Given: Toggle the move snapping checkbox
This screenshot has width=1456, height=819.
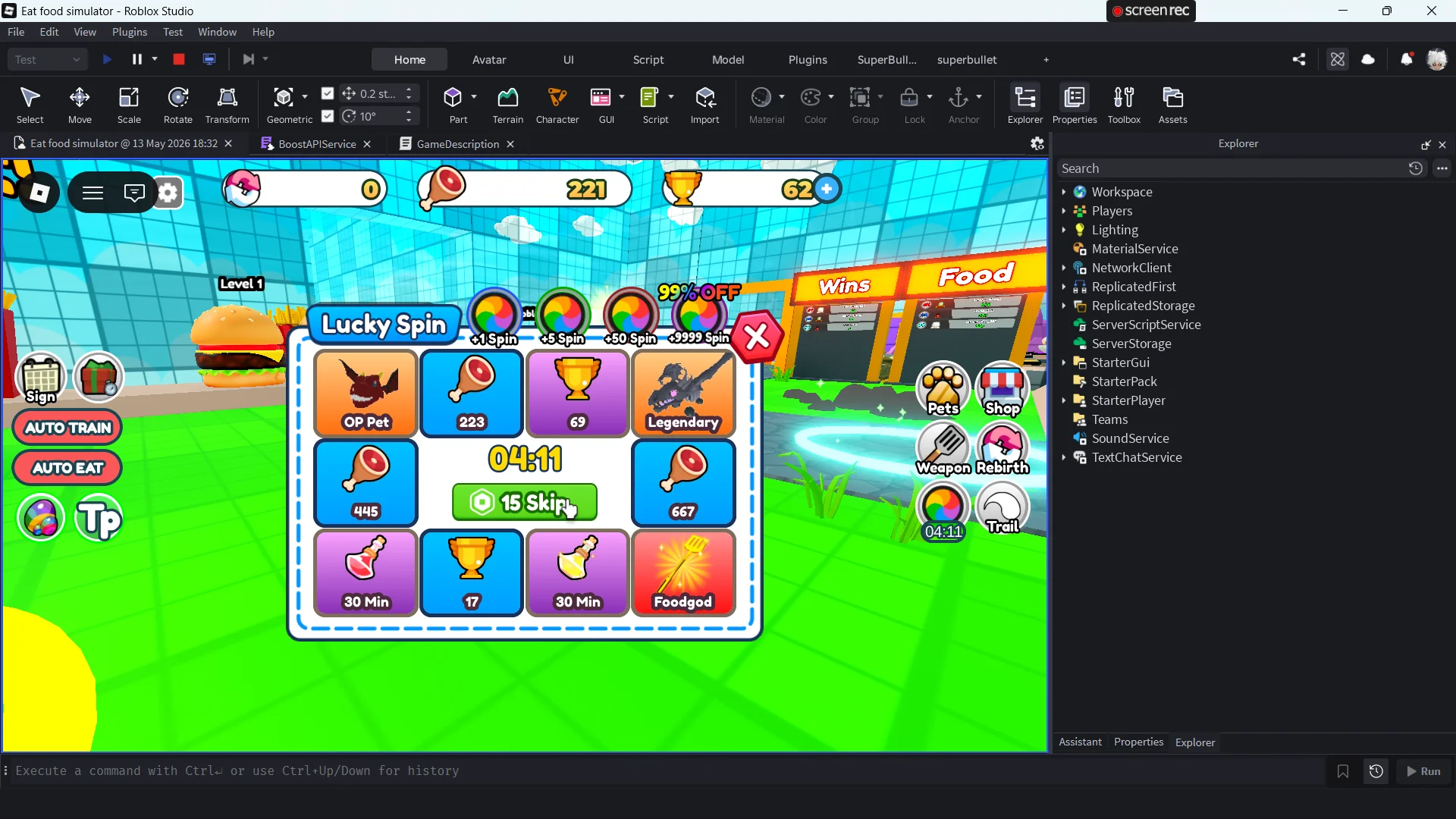Looking at the screenshot, I should (x=328, y=93).
